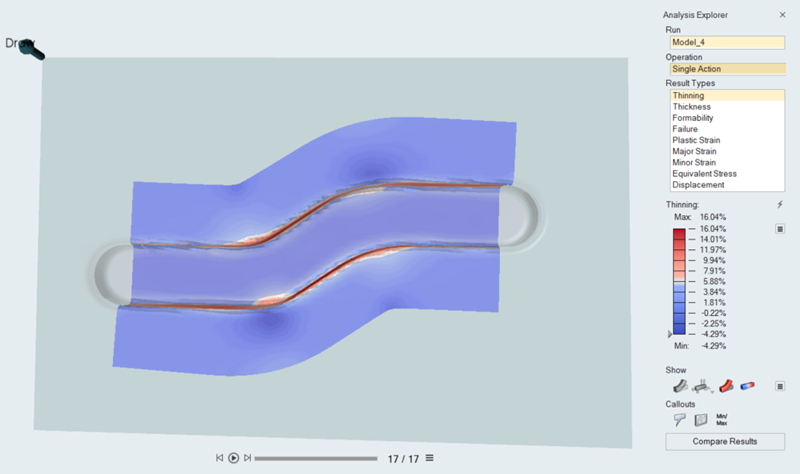Toggle the red contour Show icon
The width and height of the screenshot is (800, 474).
point(726,385)
